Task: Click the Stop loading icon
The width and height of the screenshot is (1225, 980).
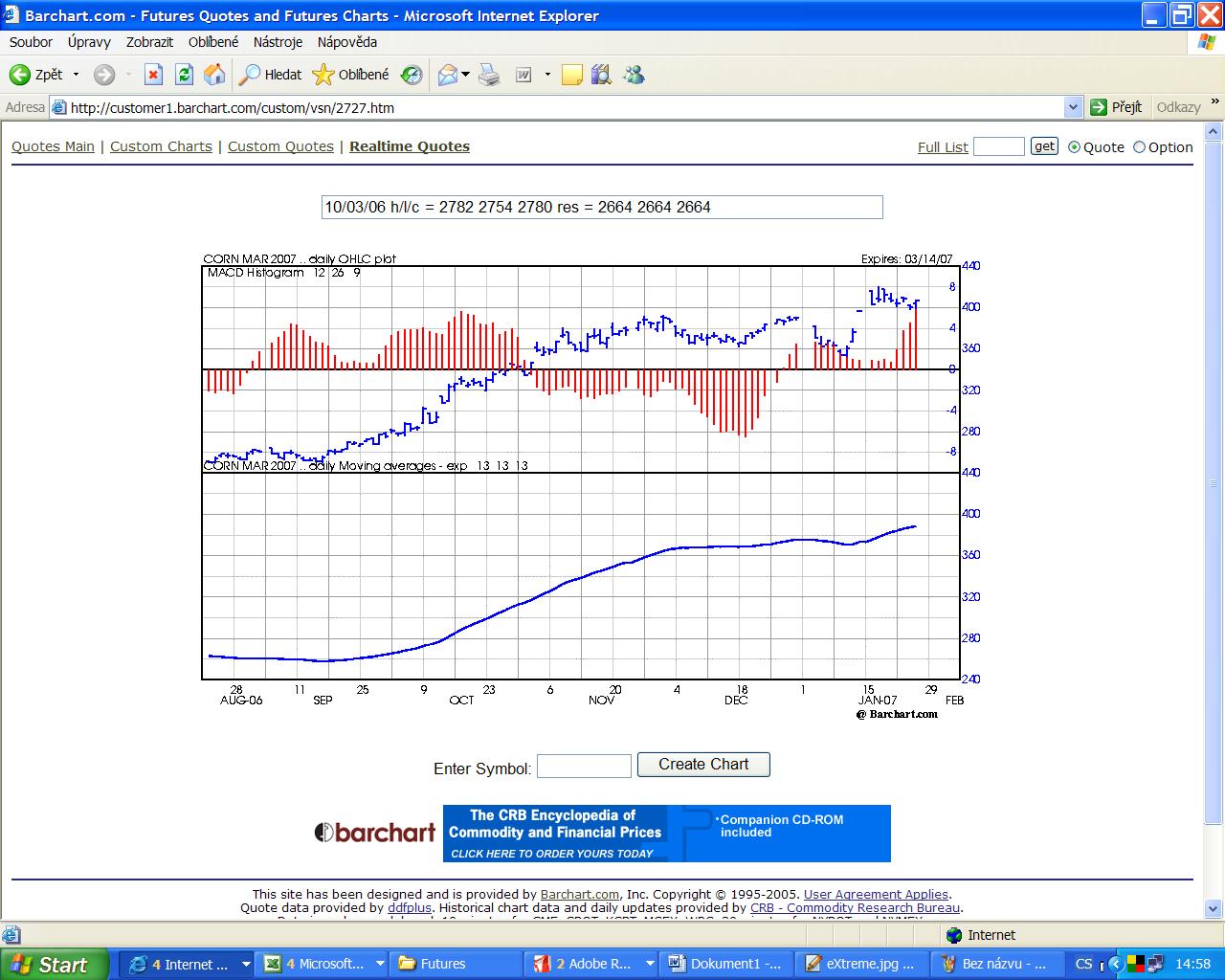Action: (153, 75)
